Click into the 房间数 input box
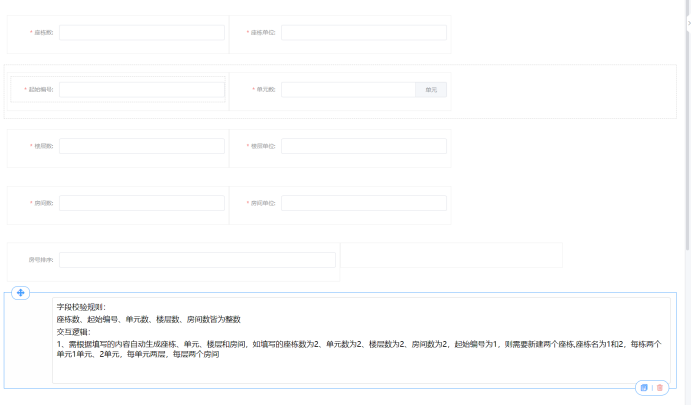 142,203
